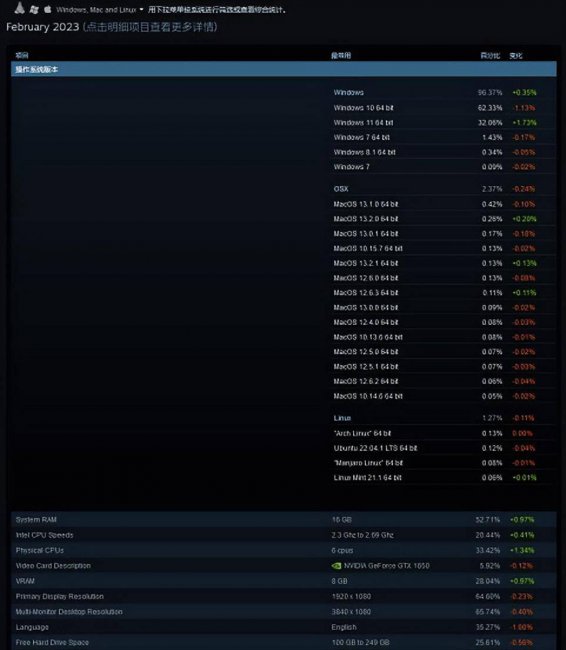Viewport: 566px width, 650px height.
Task: Click the NVIDIA logo beside GeForce GTX 1650
Action: 336,566
